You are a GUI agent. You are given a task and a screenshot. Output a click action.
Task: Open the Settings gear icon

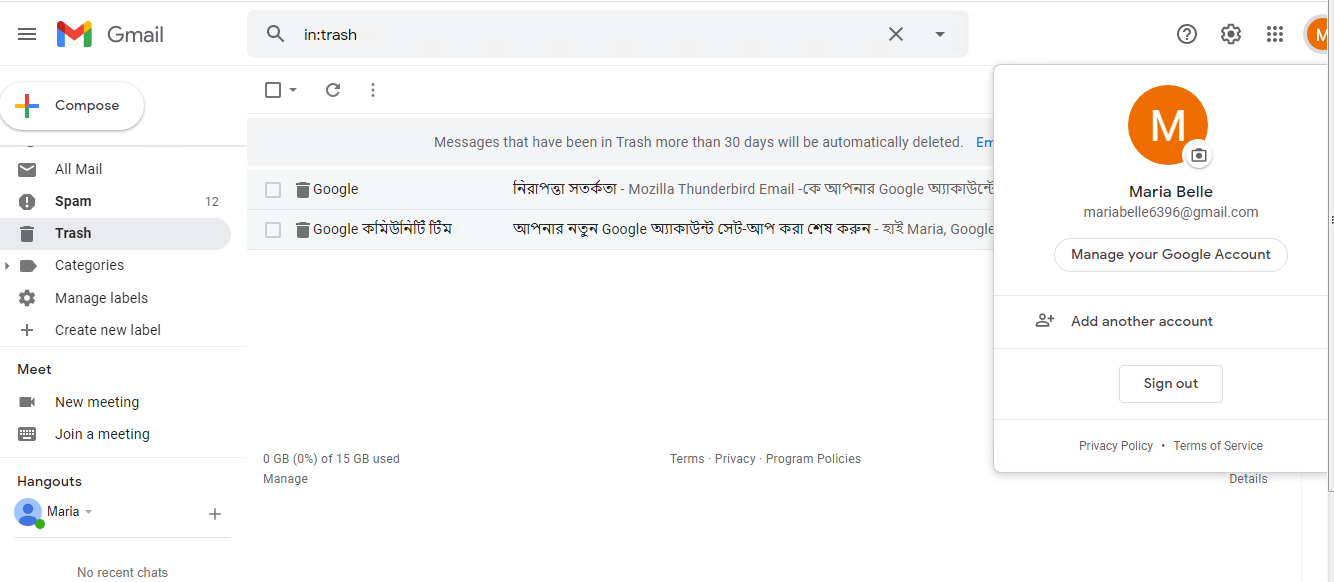pos(1231,34)
